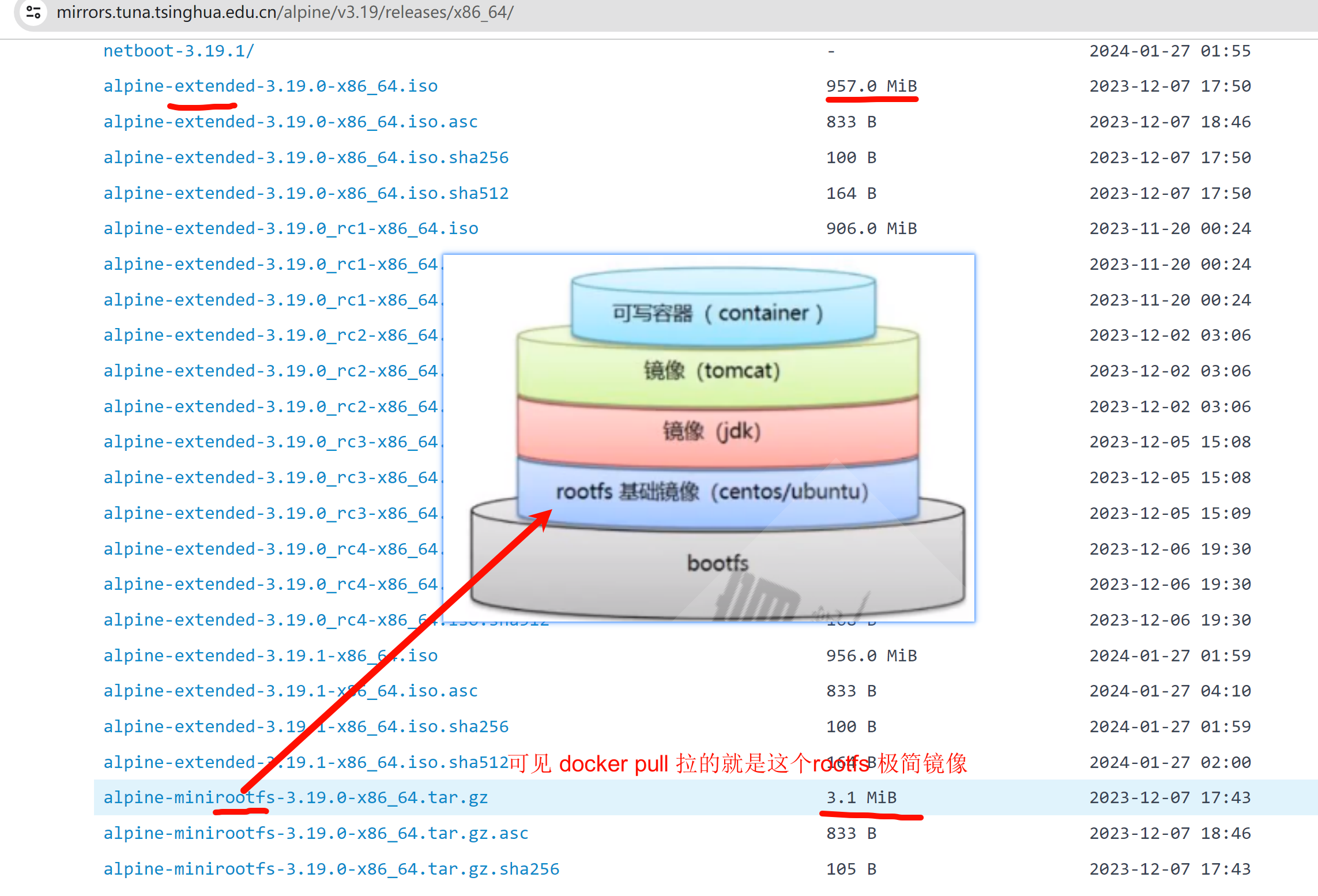The image size is (1318, 896).
Task: Download alpine-minirootfs-3.19.0-x86_64.tar.gz
Action: click(x=295, y=797)
